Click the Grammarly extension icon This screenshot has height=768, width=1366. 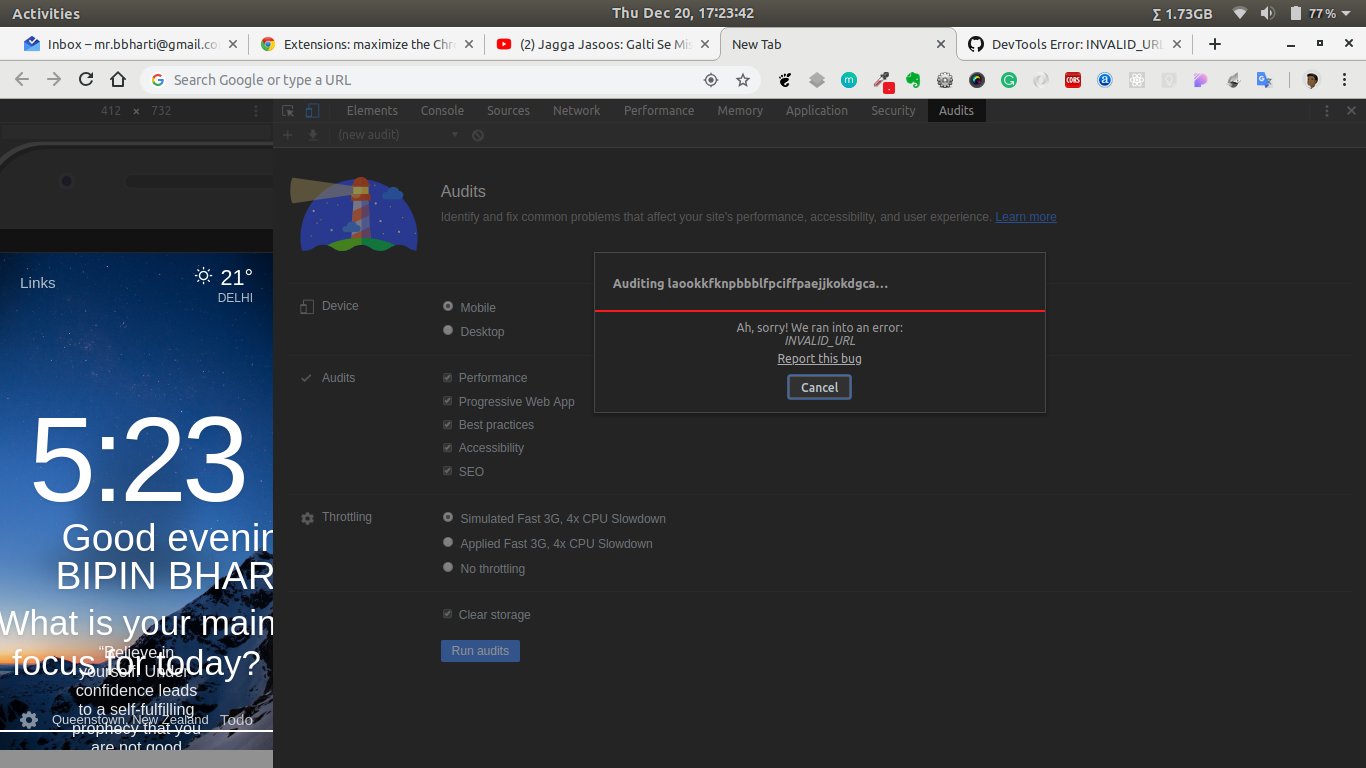(x=1009, y=79)
